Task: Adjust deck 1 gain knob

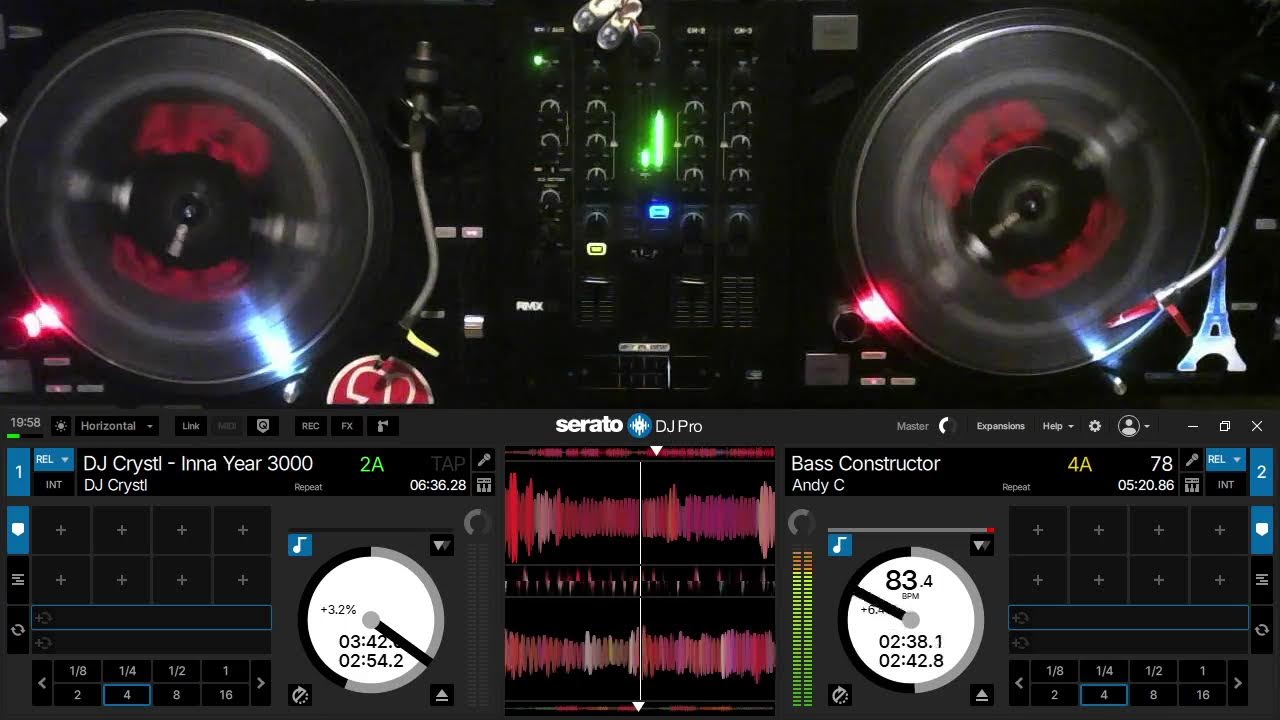Action: 478,523
